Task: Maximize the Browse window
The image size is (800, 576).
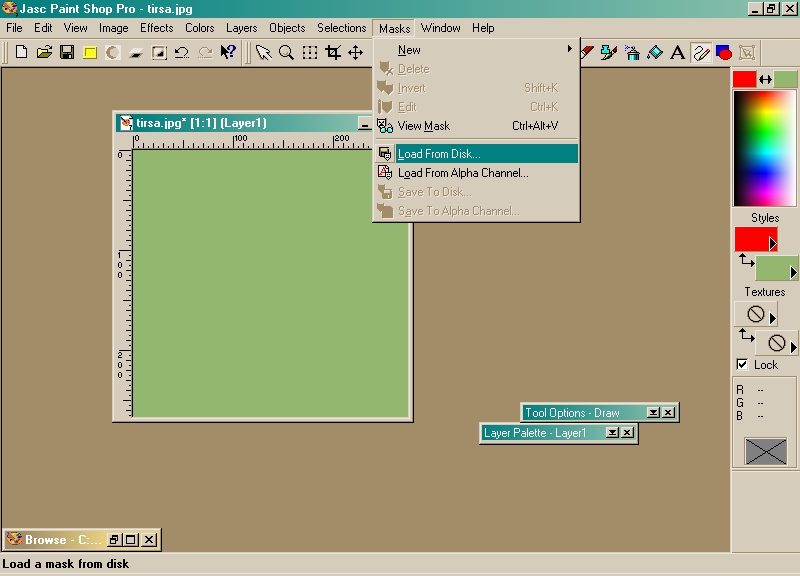Action: pos(131,539)
